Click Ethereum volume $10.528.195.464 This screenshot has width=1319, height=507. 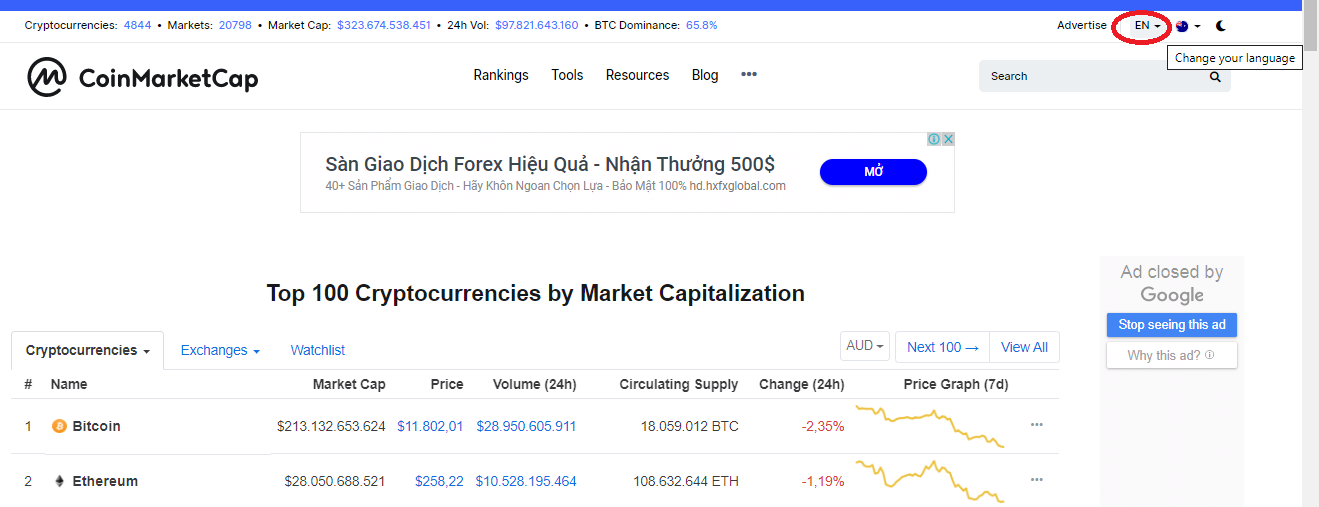click(526, 481)
